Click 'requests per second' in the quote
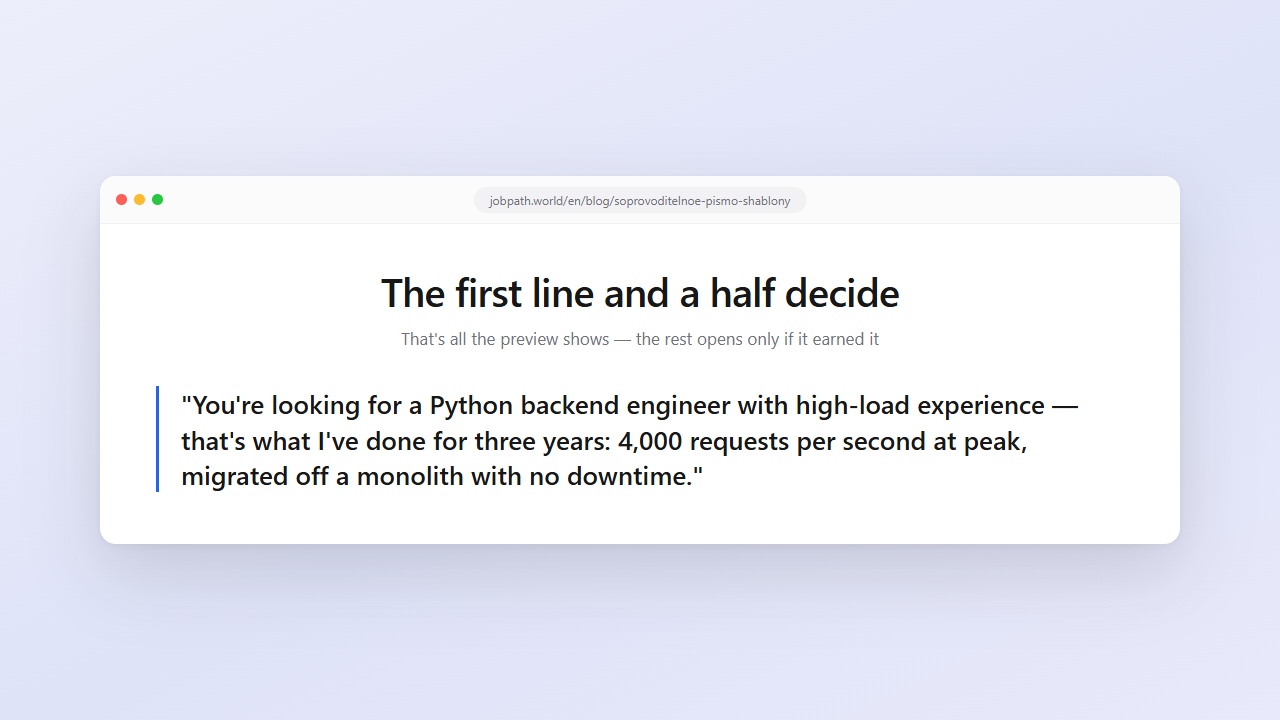 coord(808,441)
